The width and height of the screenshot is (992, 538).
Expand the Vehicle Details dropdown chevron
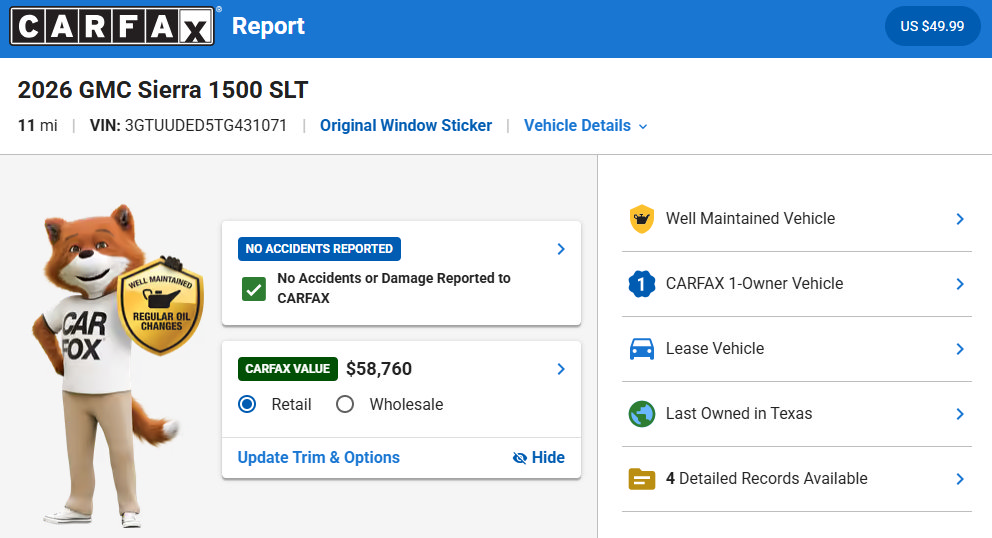[x=643, y=127]
